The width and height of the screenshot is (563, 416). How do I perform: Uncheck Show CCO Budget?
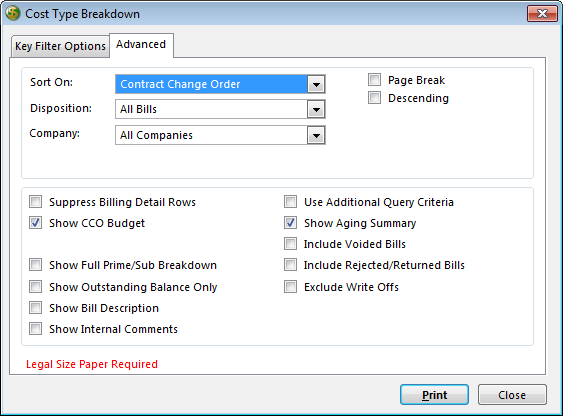tap(36, 223)
